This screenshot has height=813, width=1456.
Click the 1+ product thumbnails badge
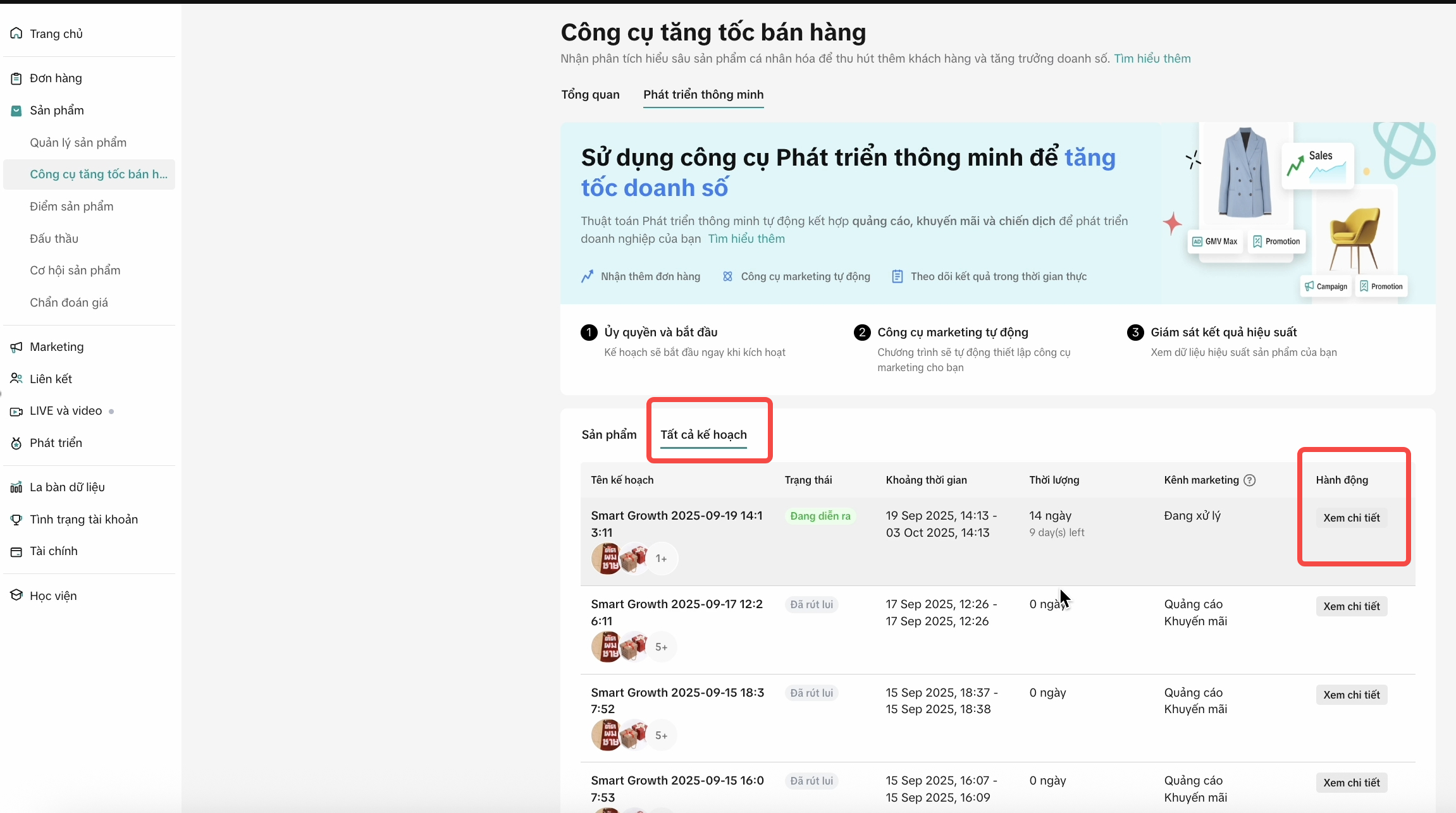[661, 559]
